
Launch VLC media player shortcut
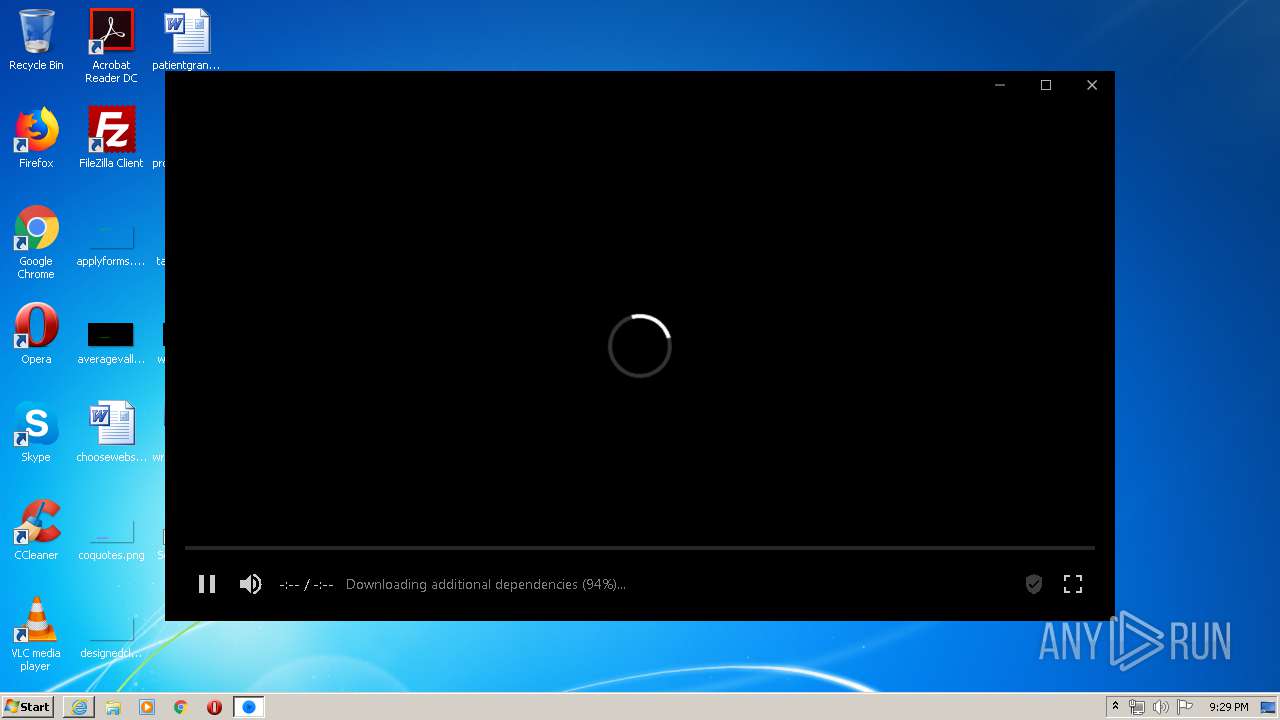(x=36, y=634)
